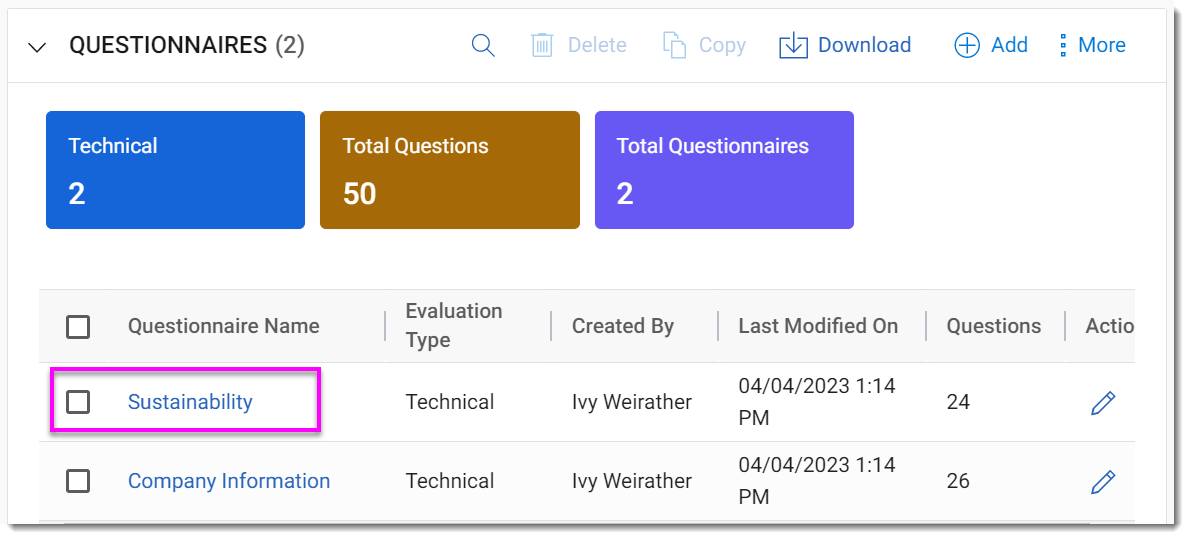The image size is (1189, 539).
Task: Toggle the select-all header checkbox
Action: tap(78, 327)
